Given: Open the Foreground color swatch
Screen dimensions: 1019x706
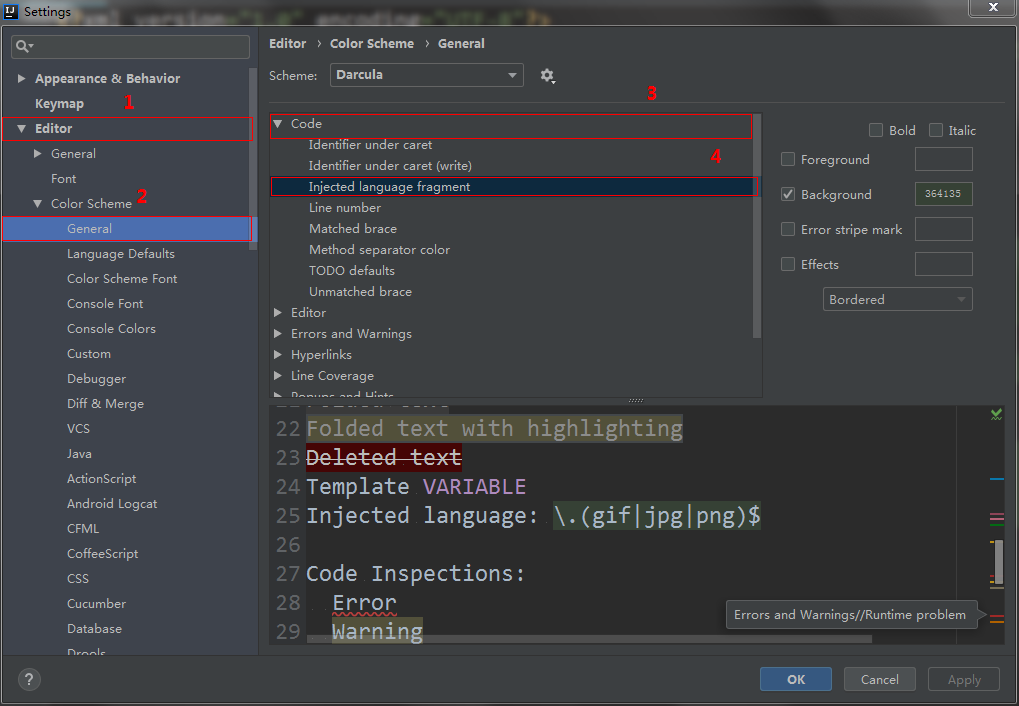Looking at the screenshot, I should 943,159.
